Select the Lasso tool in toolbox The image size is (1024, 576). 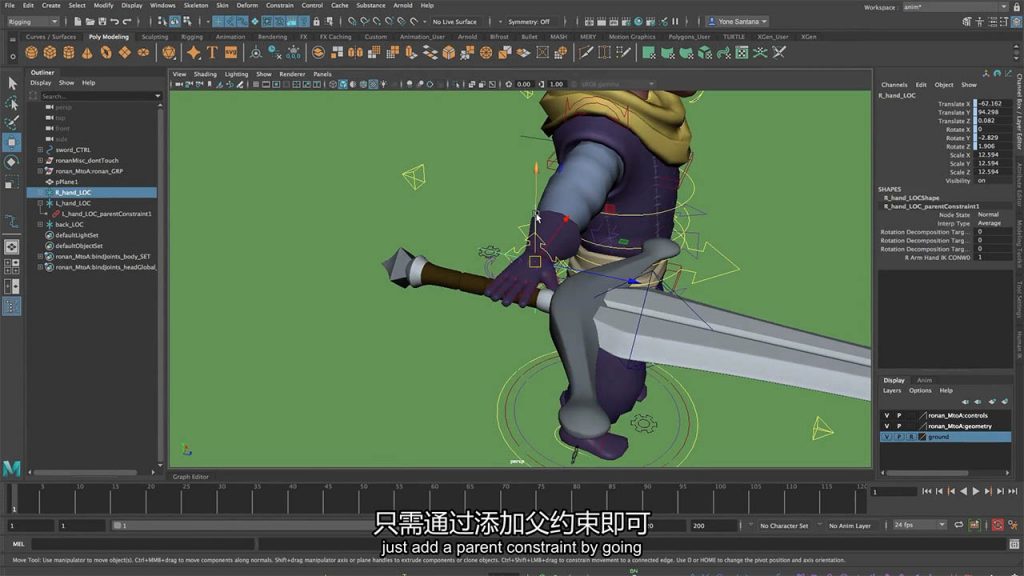click(x=11, y=103)
